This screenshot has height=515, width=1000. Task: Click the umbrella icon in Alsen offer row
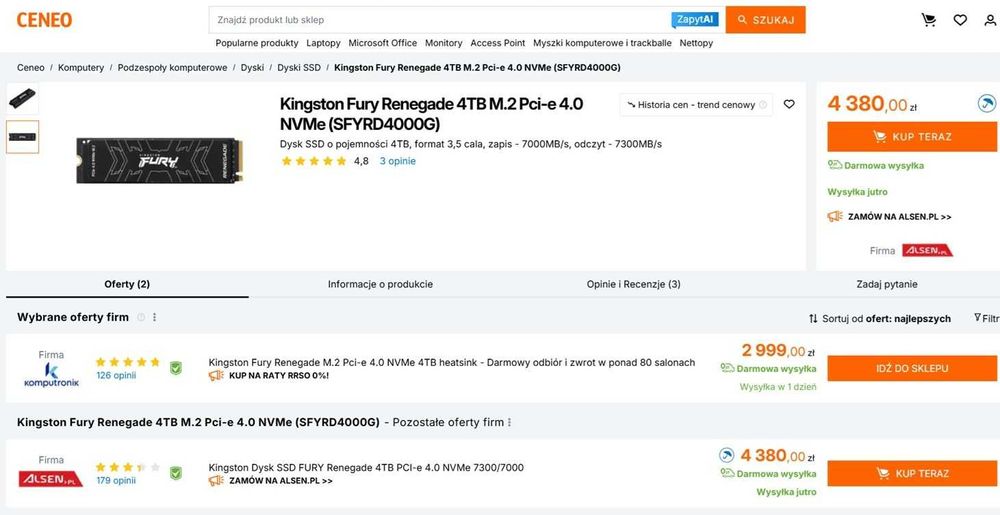pos(726,455)
